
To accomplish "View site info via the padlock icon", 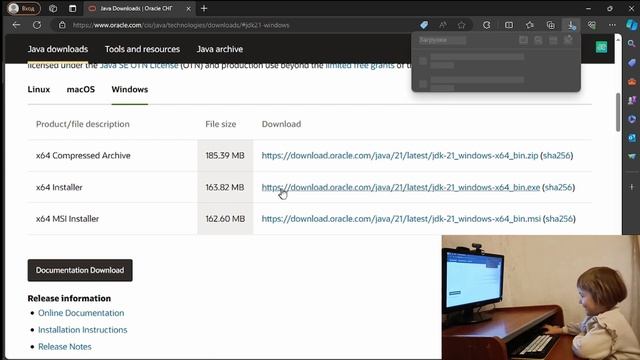I will pos(62,25).
